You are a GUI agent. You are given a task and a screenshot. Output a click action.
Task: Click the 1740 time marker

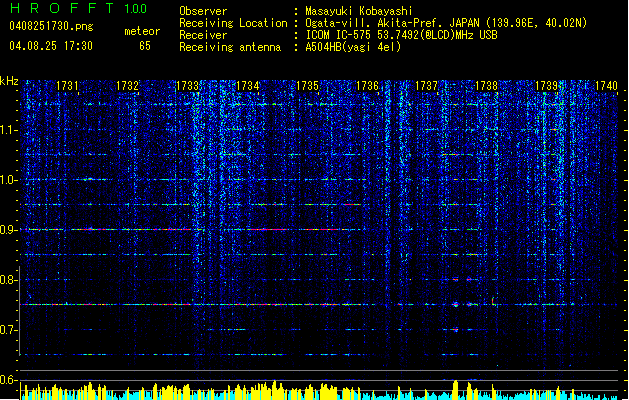(x=606, y=86)
